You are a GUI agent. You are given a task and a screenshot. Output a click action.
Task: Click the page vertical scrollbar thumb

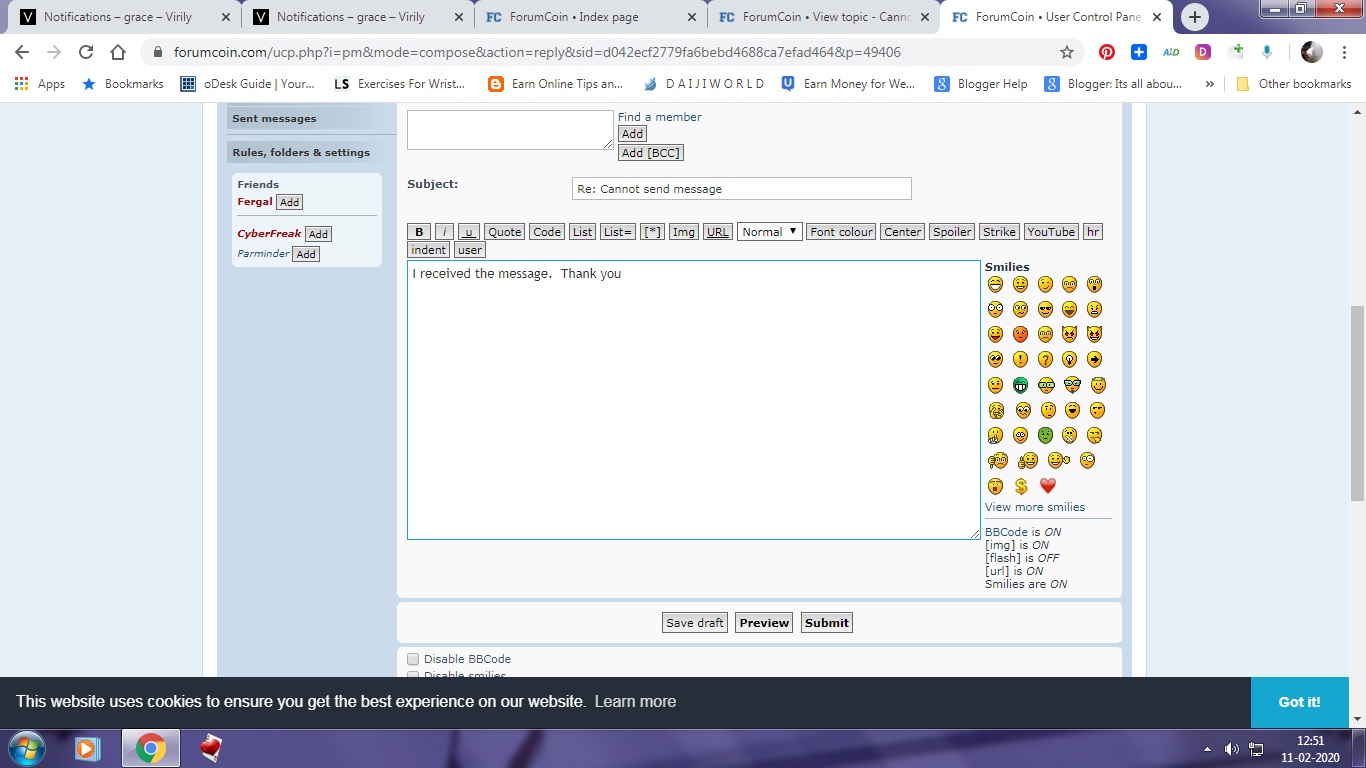(1357, 402)
